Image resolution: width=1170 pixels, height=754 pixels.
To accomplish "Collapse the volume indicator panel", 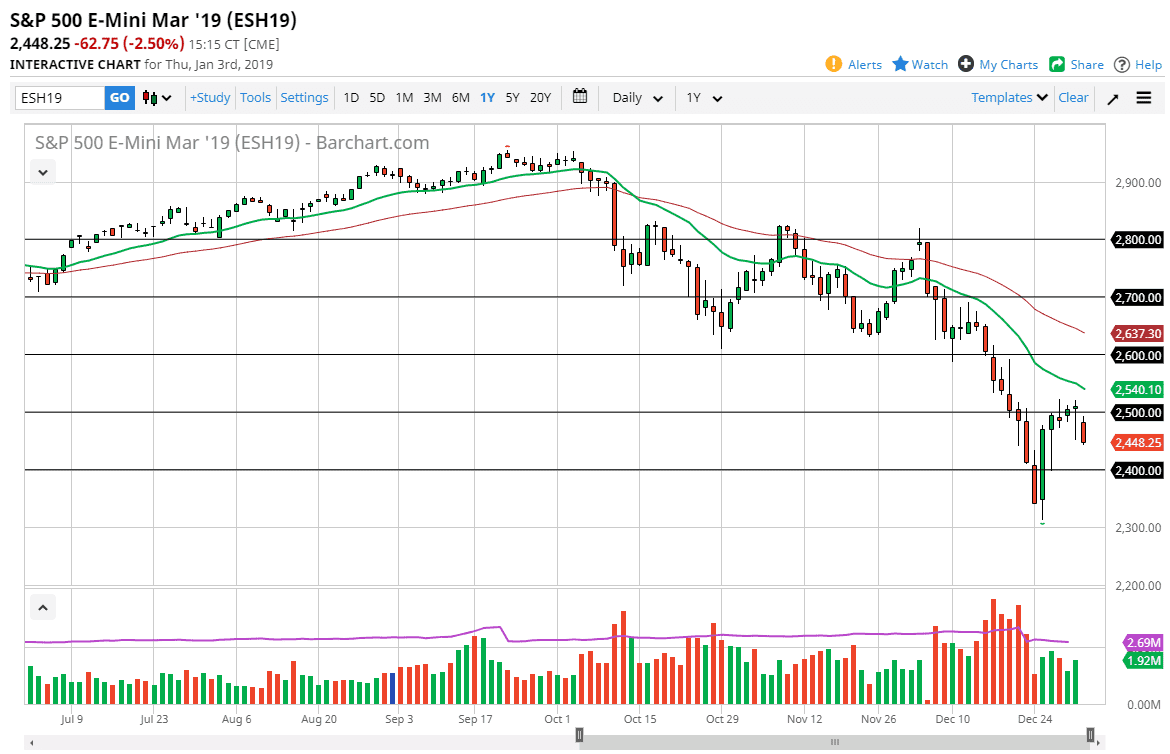I will coord(42,607).
